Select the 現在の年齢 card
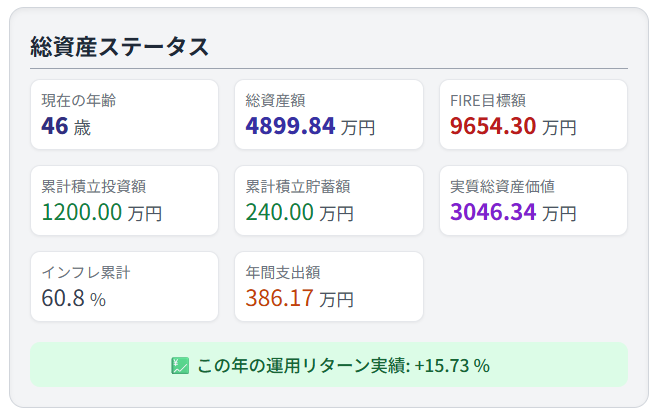Image resolution: width=660 pixels, height=420 pixels. click(125, 114)
